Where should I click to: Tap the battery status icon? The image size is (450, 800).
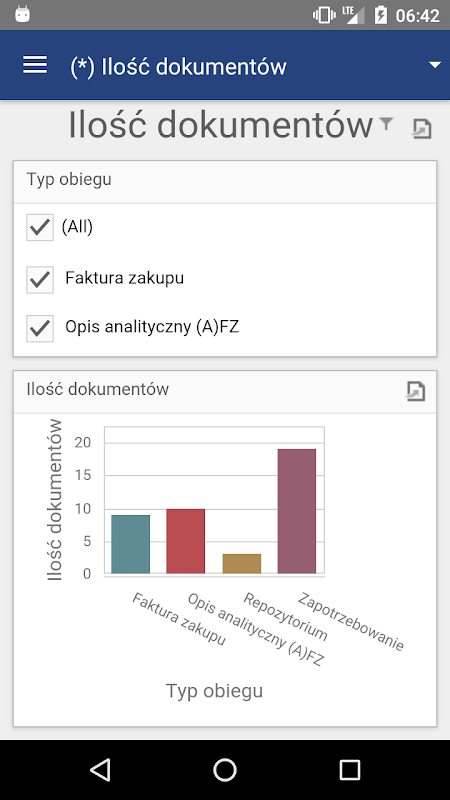pos(381,15)
